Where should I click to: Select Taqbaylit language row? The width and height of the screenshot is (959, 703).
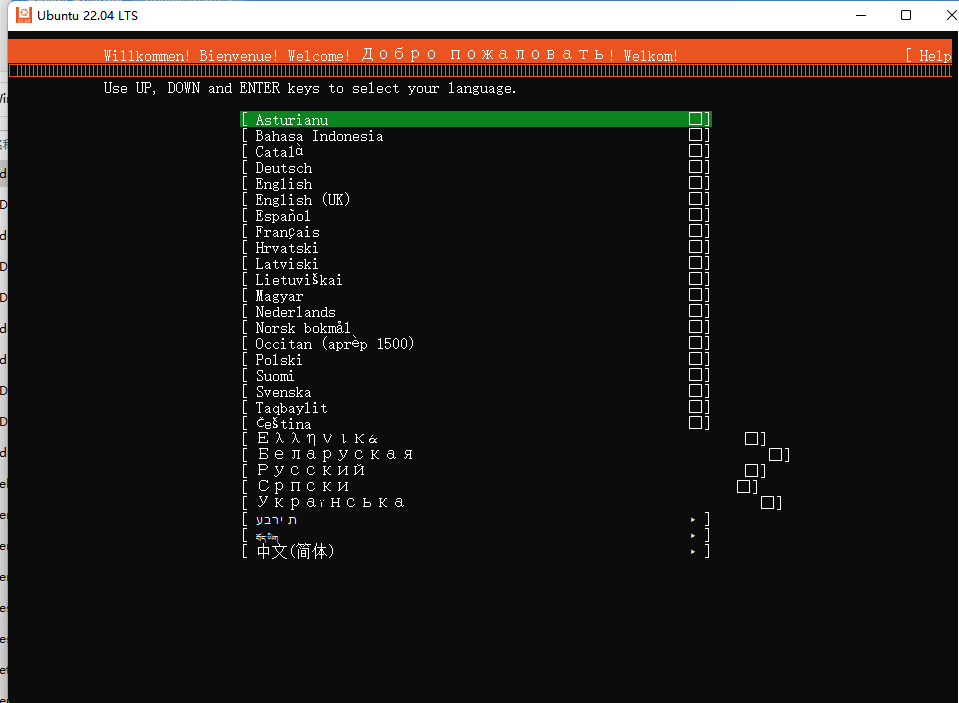[x=476, y=407]
